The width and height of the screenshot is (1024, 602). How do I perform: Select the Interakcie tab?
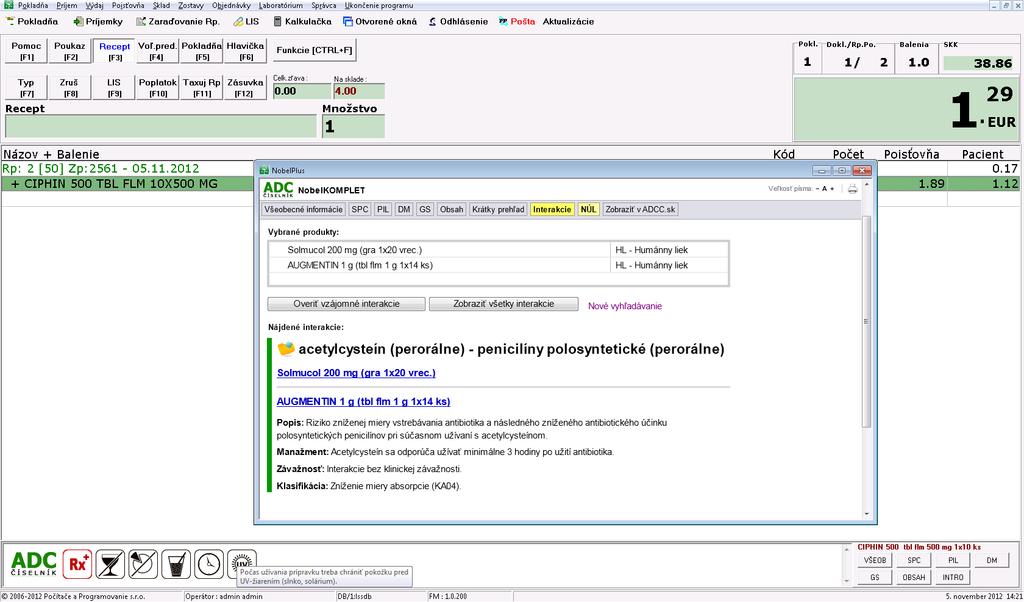(552, 210)
